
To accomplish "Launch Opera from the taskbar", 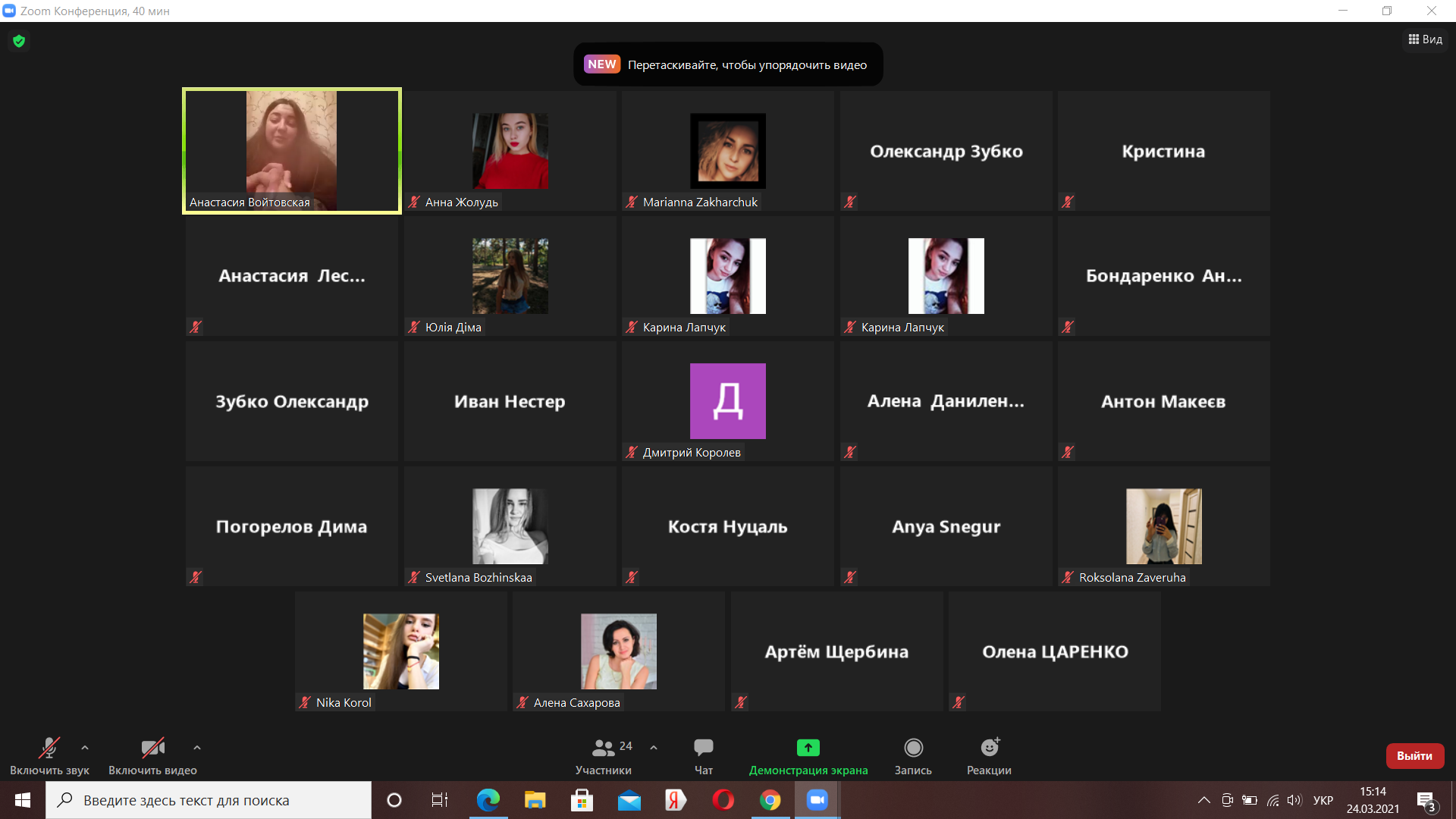I will click(723, 800).
